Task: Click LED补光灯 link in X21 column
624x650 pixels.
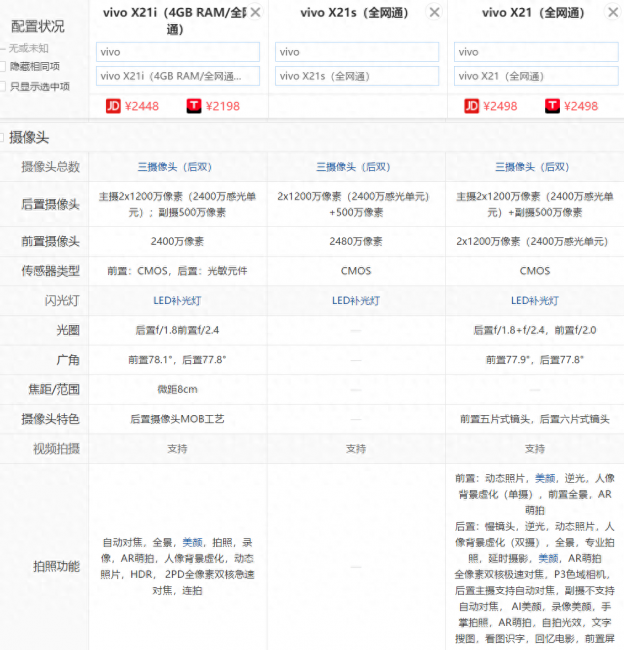Action: pyautogui.click(x=535, y=301)
